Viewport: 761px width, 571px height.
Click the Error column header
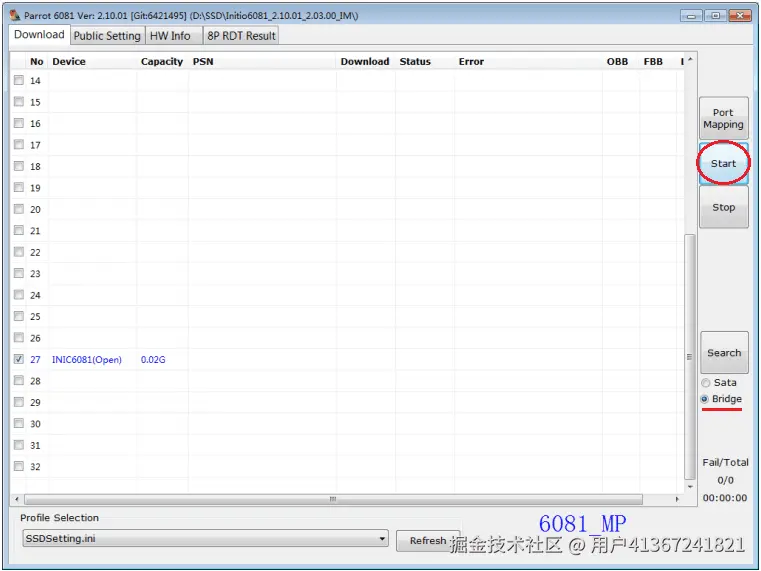(528, 62)
